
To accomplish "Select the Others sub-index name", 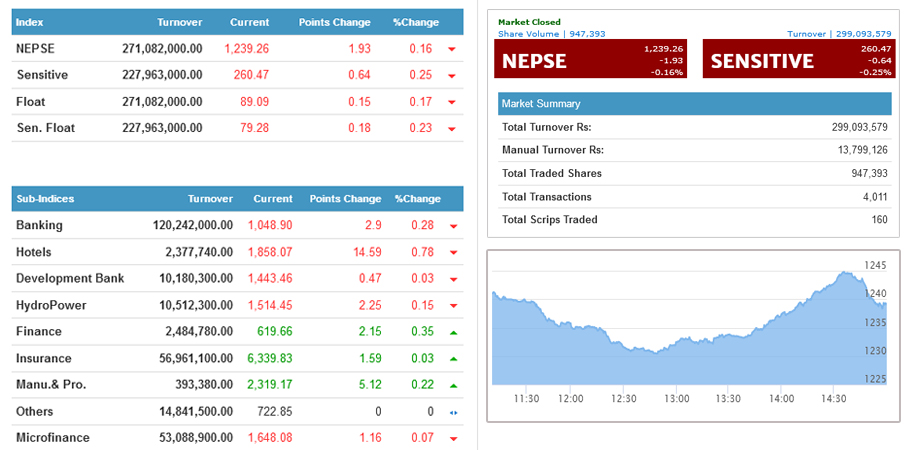I will (x=35, y=411).
